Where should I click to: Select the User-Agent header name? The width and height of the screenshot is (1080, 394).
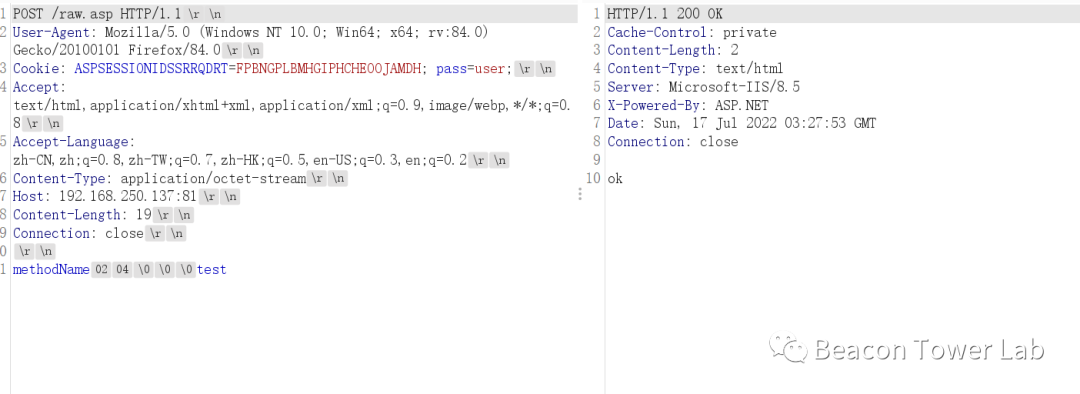(x=51, y=32)
